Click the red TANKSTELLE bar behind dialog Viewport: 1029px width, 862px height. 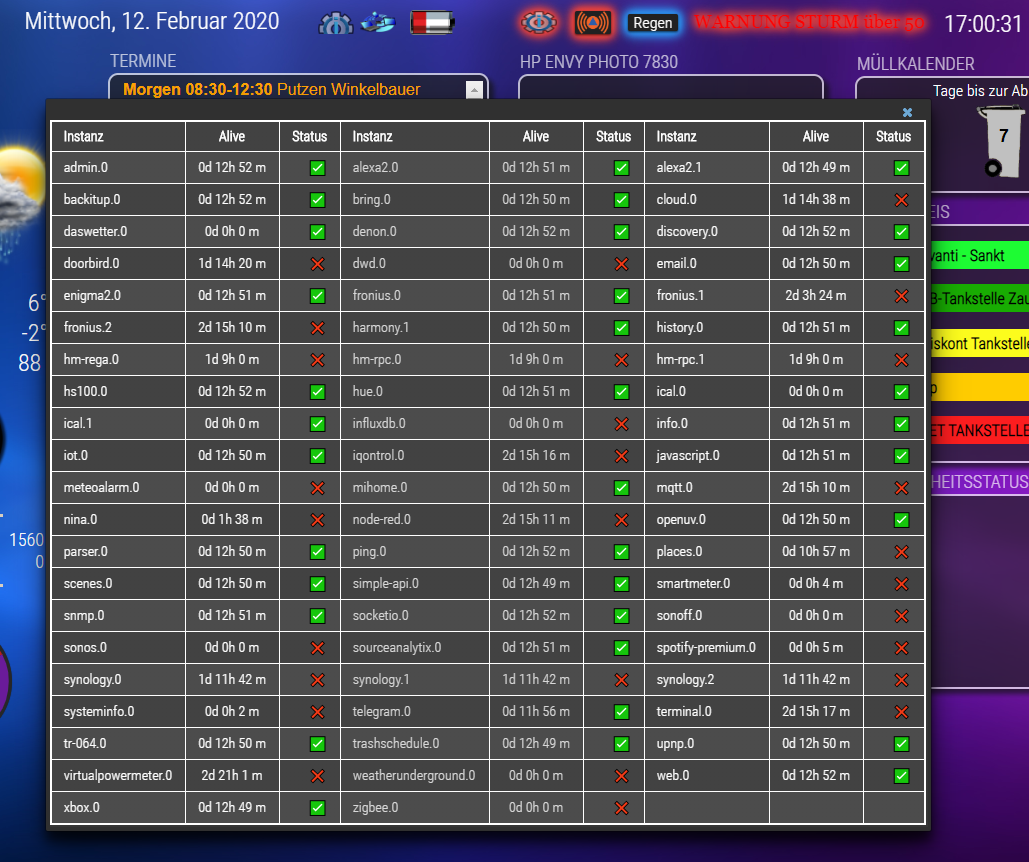[980, 430]
